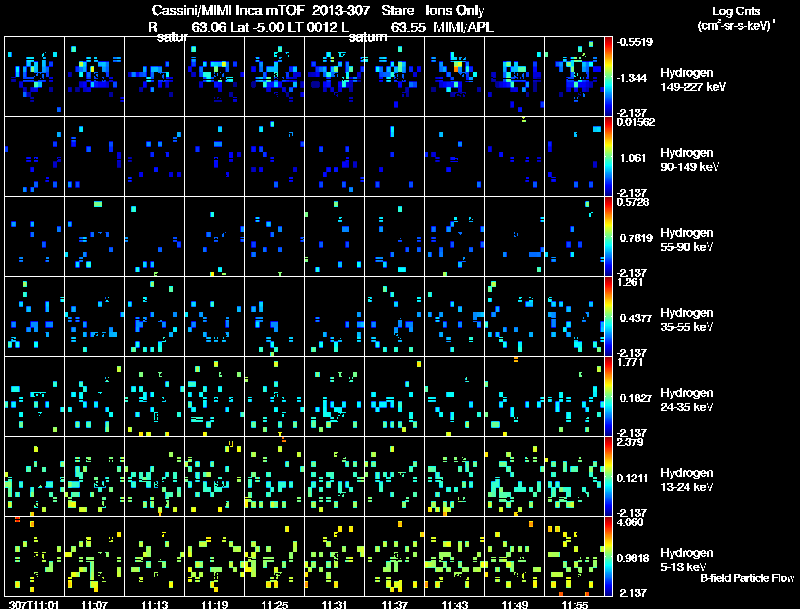Click the 2.379 colorbar maximum value
Image resolution: width=800 pixels, height=609 pixels.
pos(630,442)
